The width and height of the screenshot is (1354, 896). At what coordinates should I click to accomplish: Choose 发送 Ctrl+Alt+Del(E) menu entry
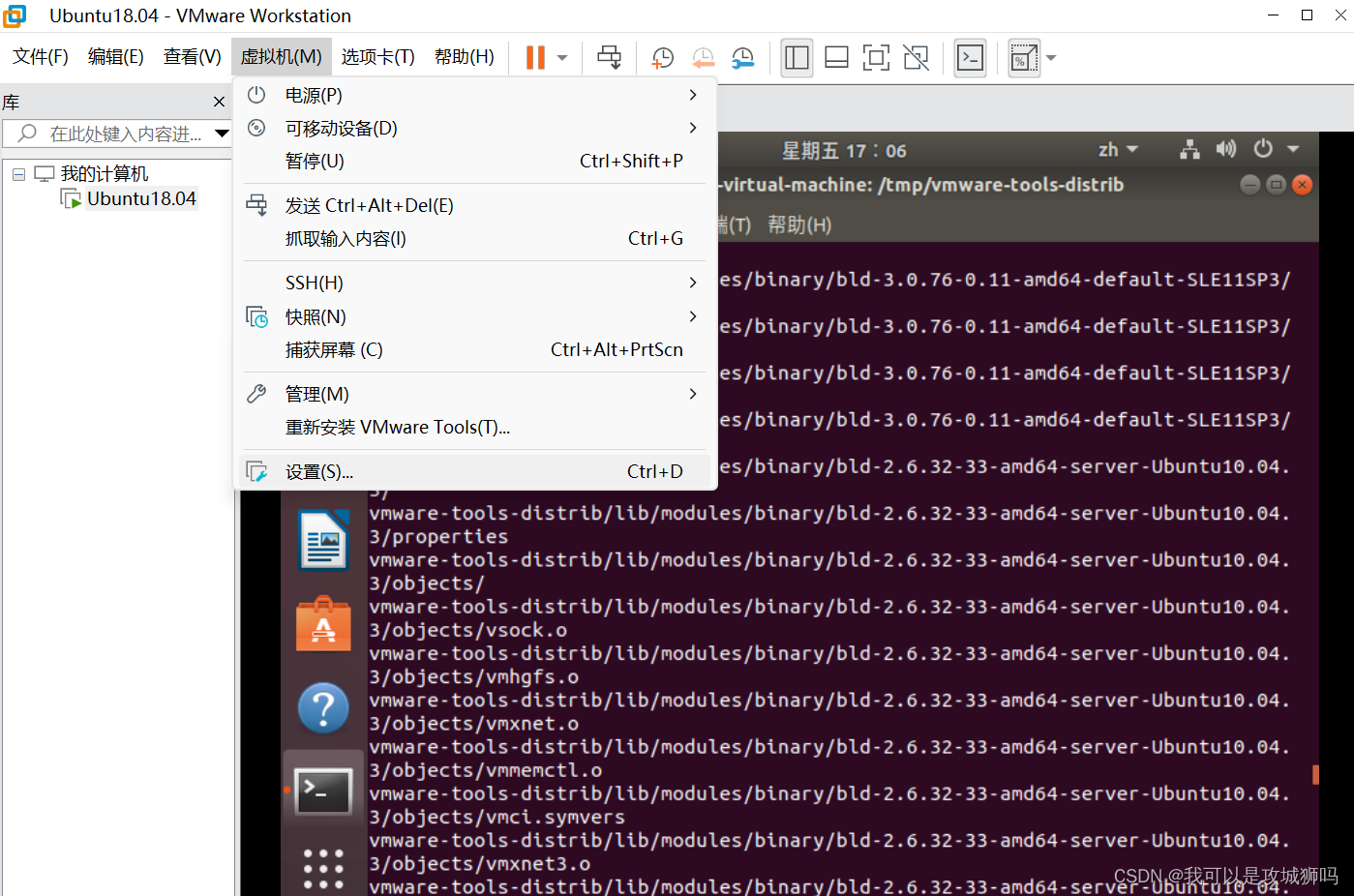click(x=474, y=205)
